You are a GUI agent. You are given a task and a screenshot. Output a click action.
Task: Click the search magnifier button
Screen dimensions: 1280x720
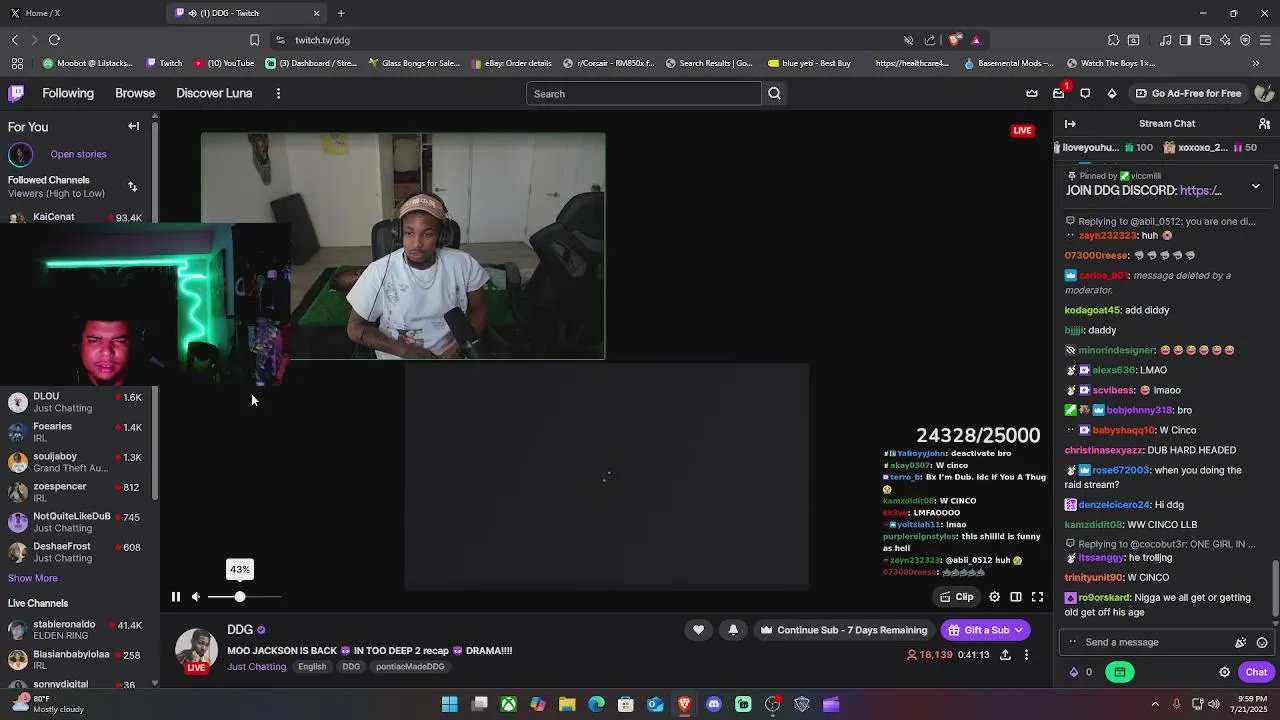click(x=774, y=94)
